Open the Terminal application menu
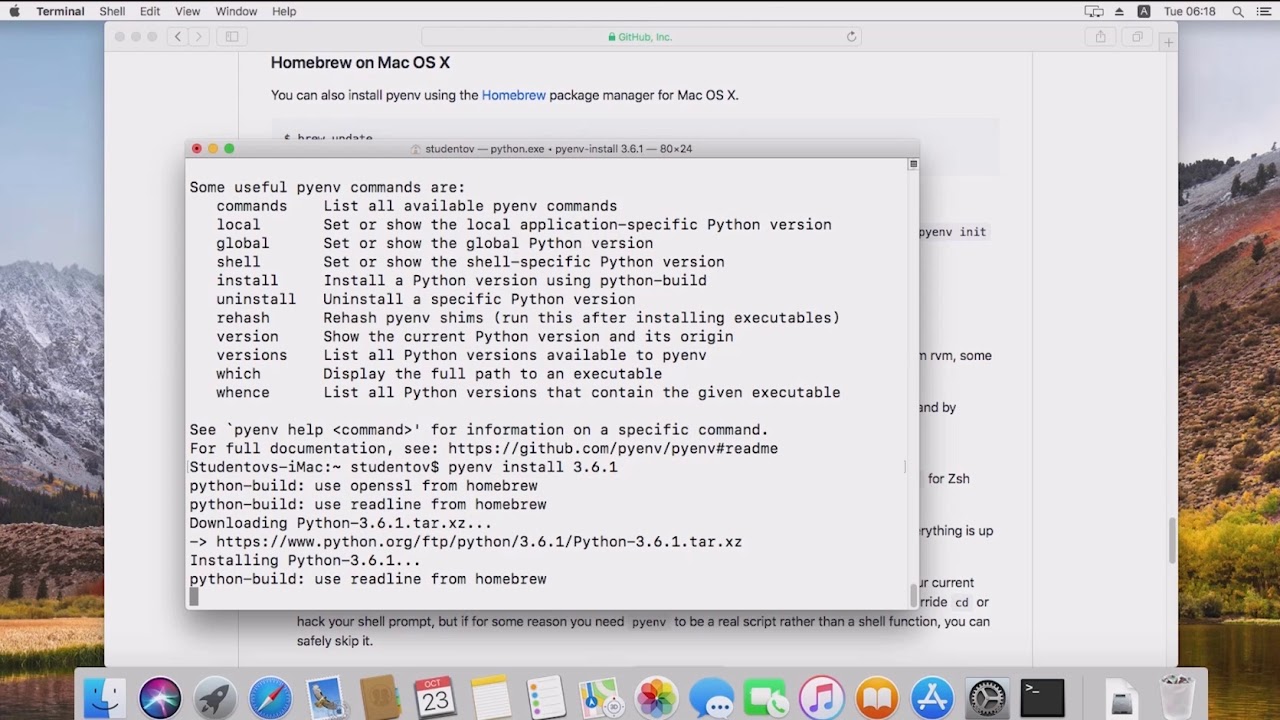Image resolution: width=1280 pixels, height=720 pixels. coord(60,11)
